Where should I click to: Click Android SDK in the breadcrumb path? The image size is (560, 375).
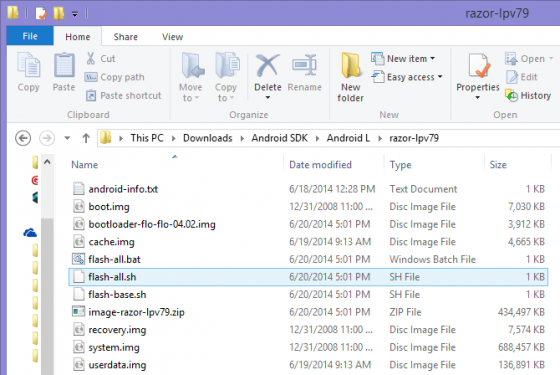279,138
